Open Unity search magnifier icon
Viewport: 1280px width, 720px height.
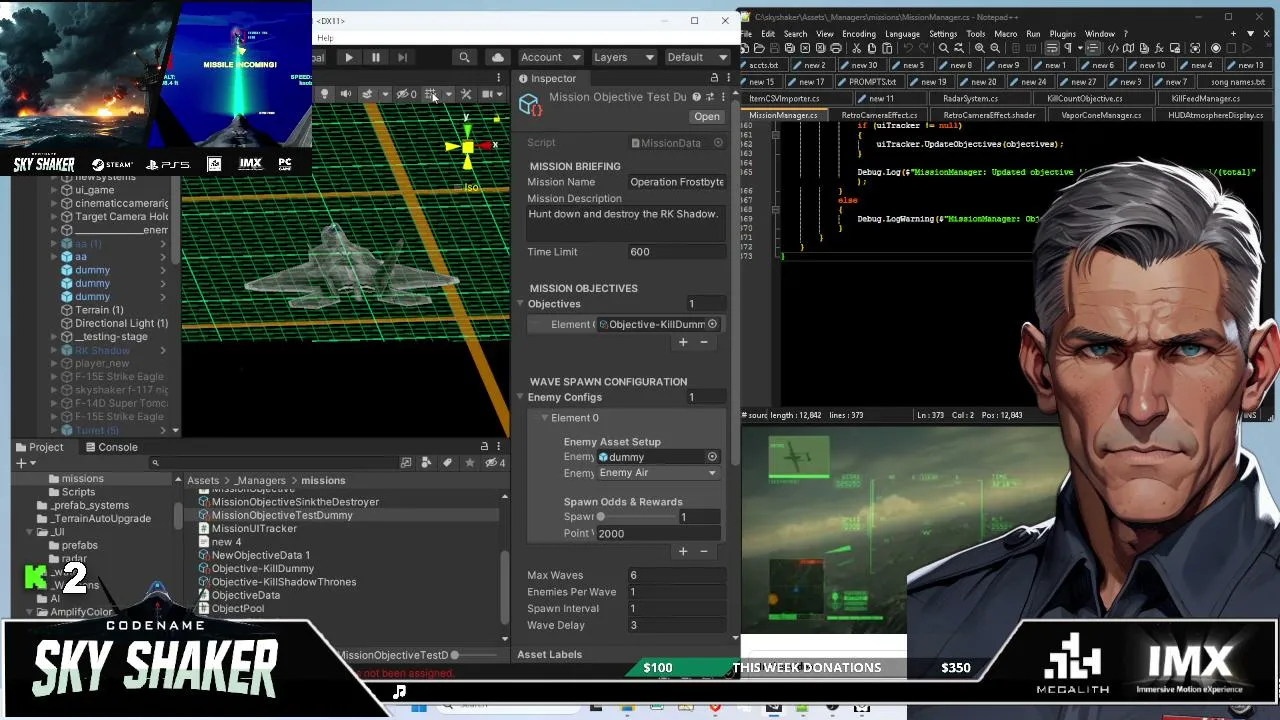tap(464, 58)
